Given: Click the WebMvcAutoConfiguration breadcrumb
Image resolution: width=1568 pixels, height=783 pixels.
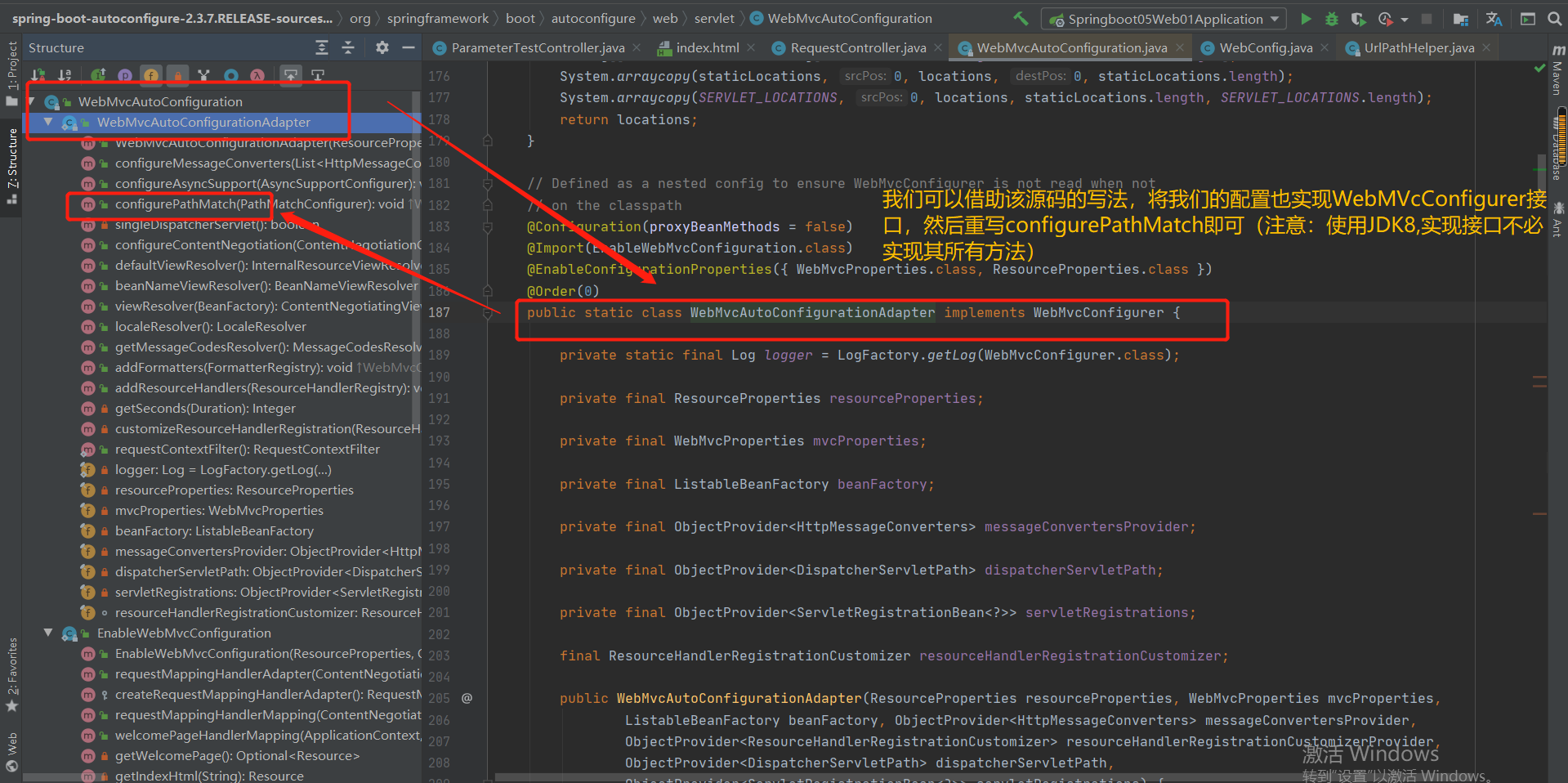Looking at the screenshot, I should tap(841, 18).
